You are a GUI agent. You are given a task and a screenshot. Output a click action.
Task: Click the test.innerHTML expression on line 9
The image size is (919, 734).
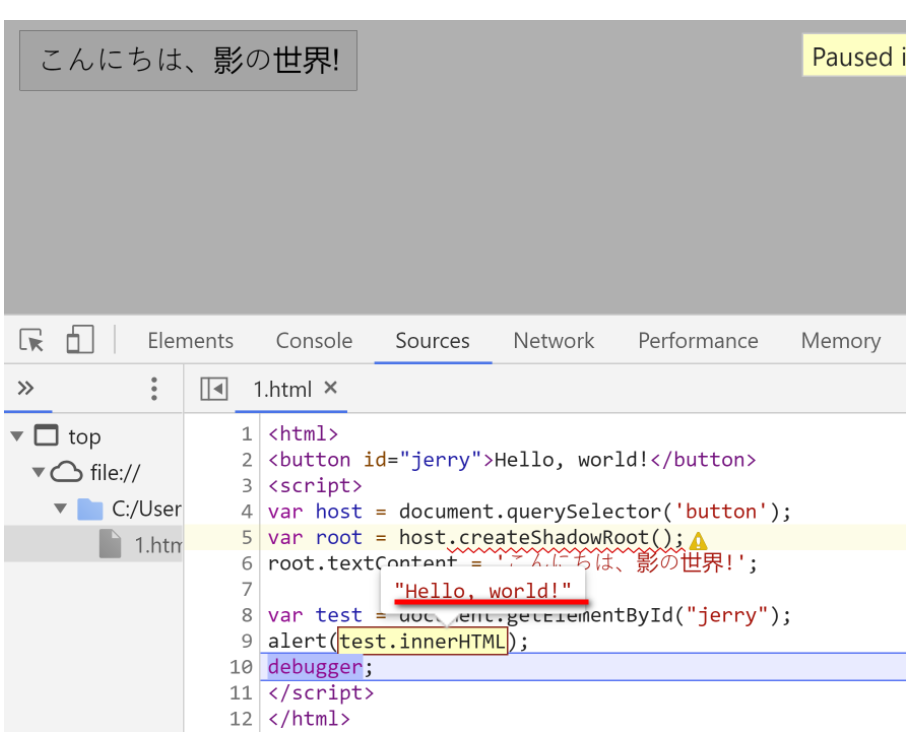coord(423,641)
